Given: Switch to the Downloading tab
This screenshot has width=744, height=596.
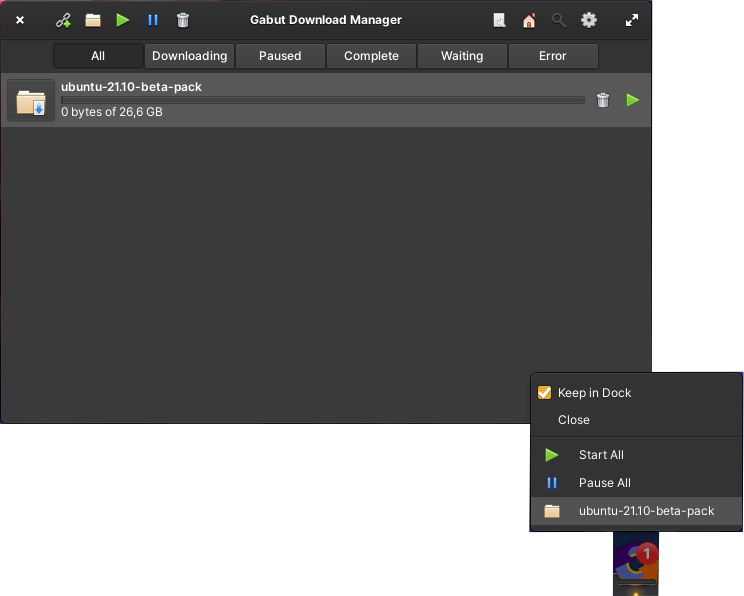Looking at the screenshot, I should 189,56.
